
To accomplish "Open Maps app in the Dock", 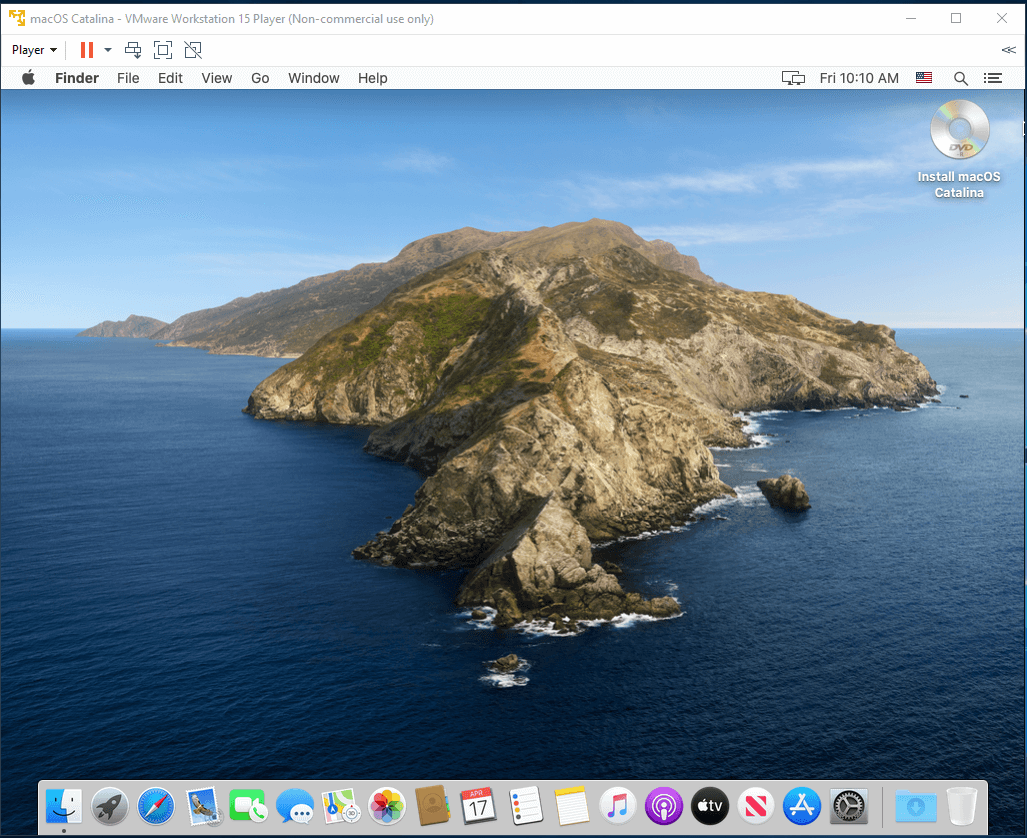I will click(341, 807).
